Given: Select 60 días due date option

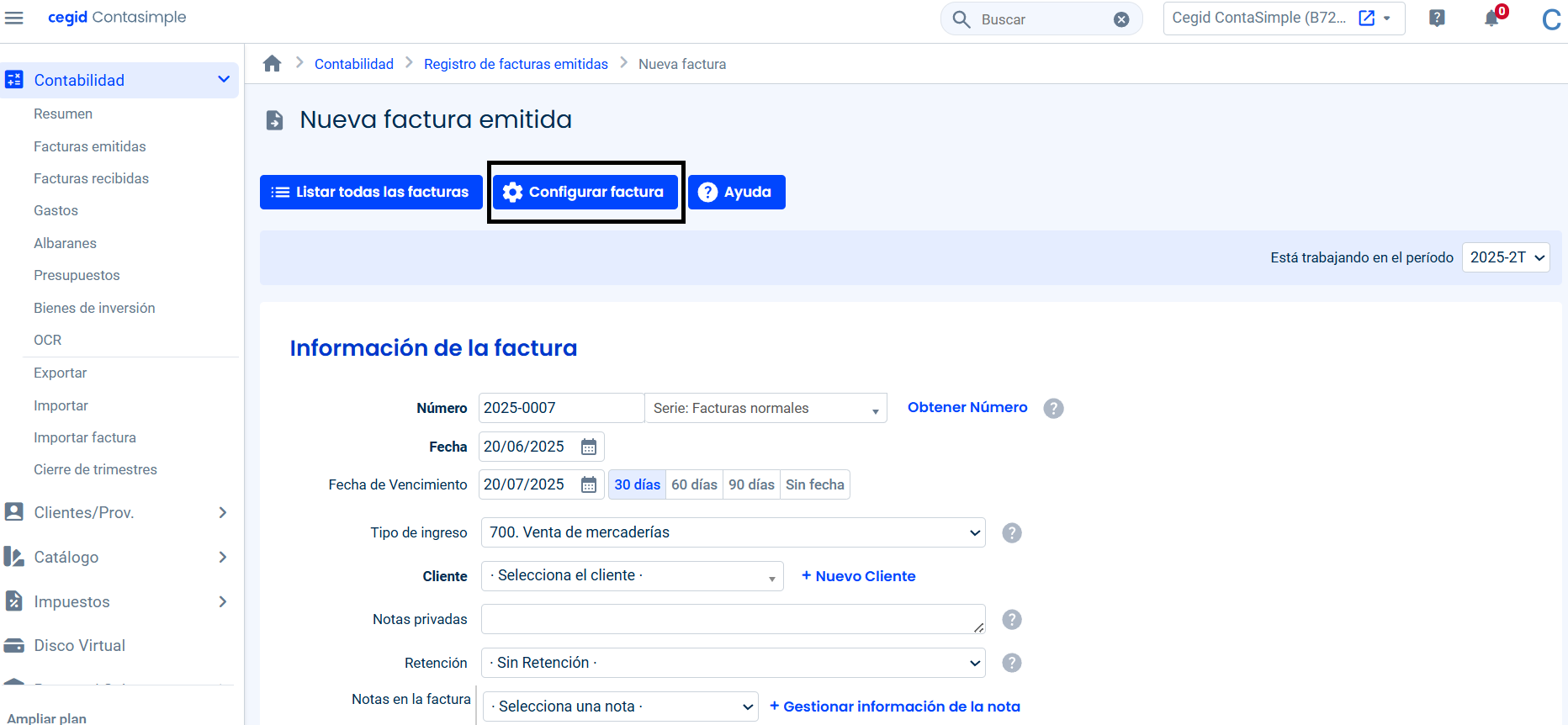Looking at the screenshot, I should pos(694,484).
